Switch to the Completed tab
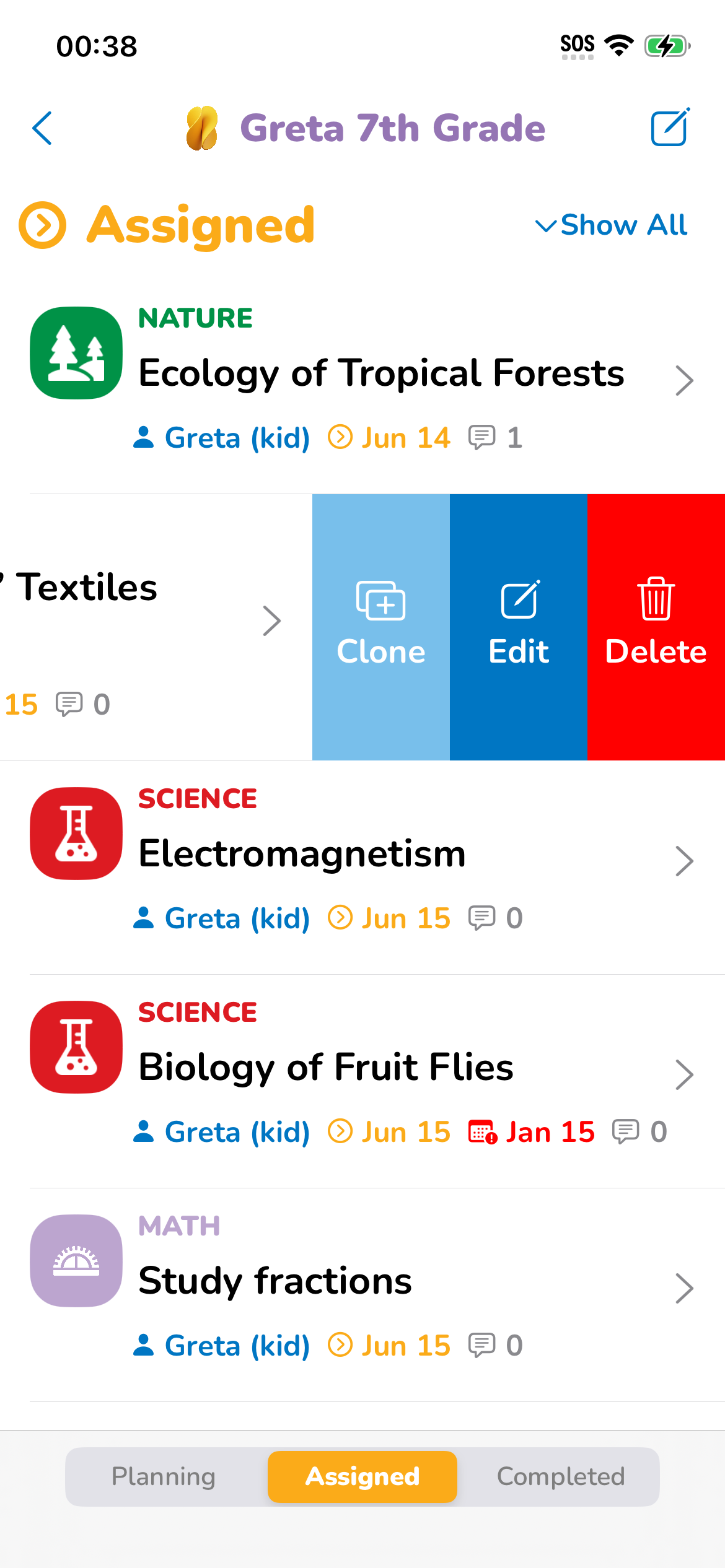This screenshot has height=1568, width=725. tap(561, 1476)
